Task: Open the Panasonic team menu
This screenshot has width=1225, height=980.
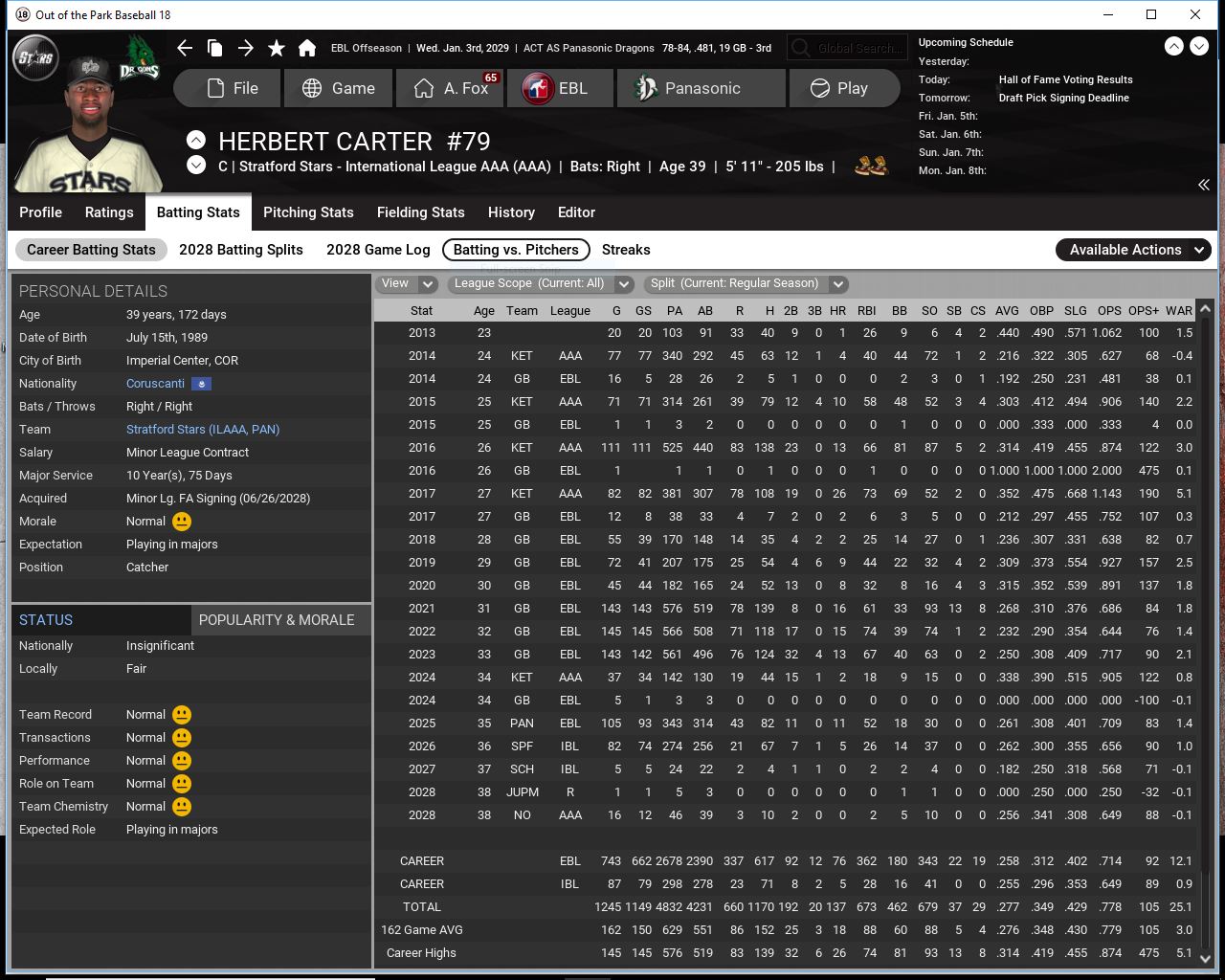Action: (x=702, y=88)
